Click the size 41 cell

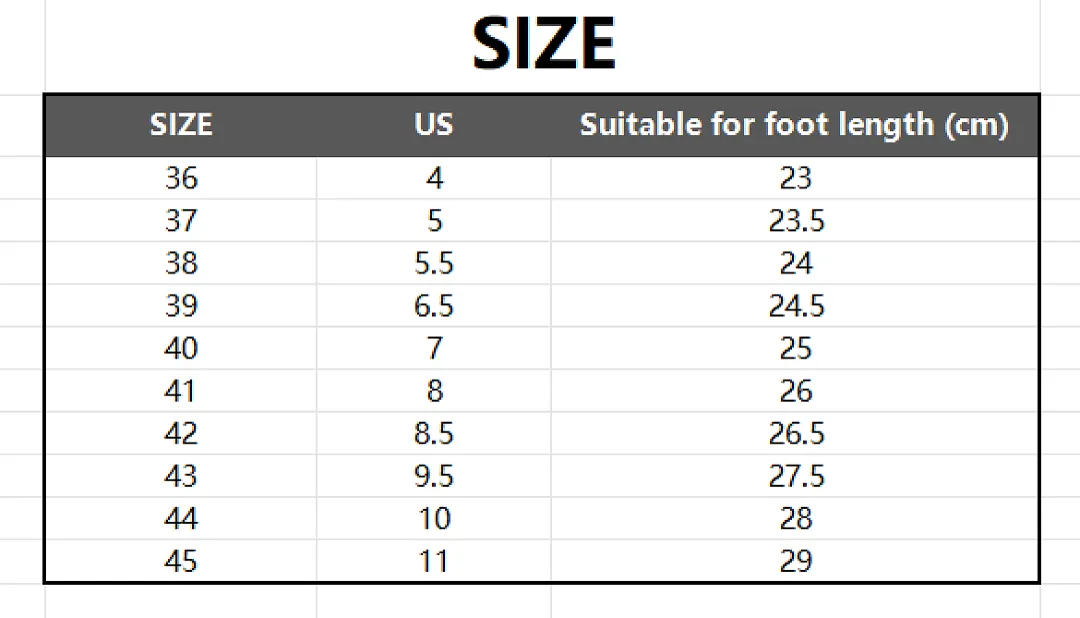[x=181, y=391]
